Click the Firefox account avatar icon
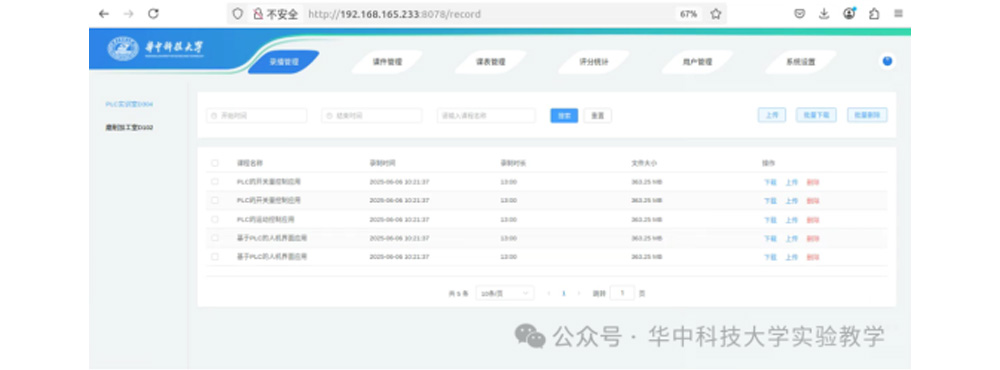The width and height of the screenshot is (1000, 370). click(849, 13)
